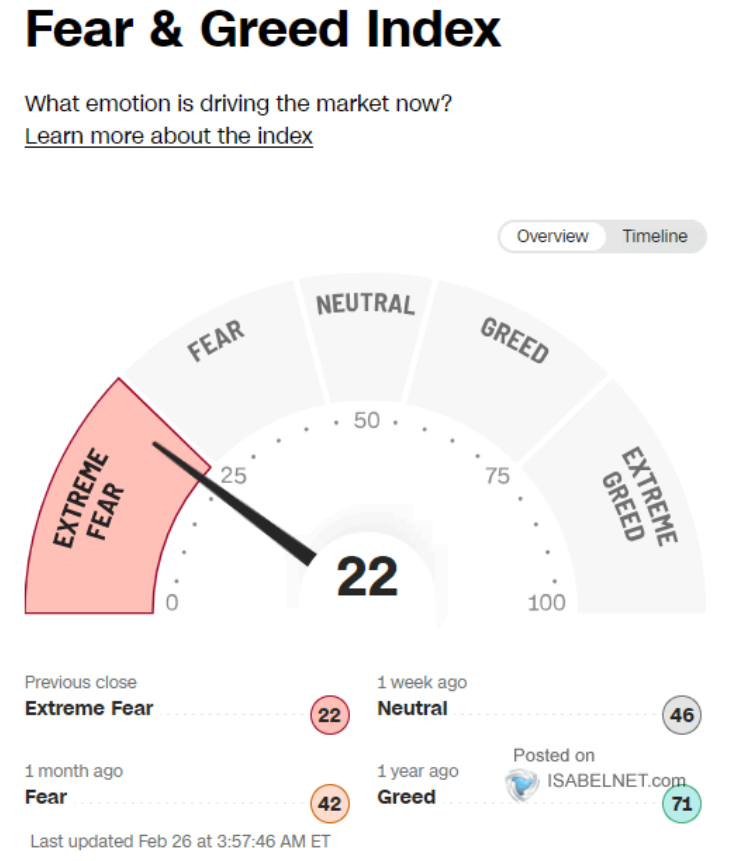The height and width of the screenshot is (861, 734).
Task: Click the ISABELNET.com watermark text
Action: pos(616,780)
